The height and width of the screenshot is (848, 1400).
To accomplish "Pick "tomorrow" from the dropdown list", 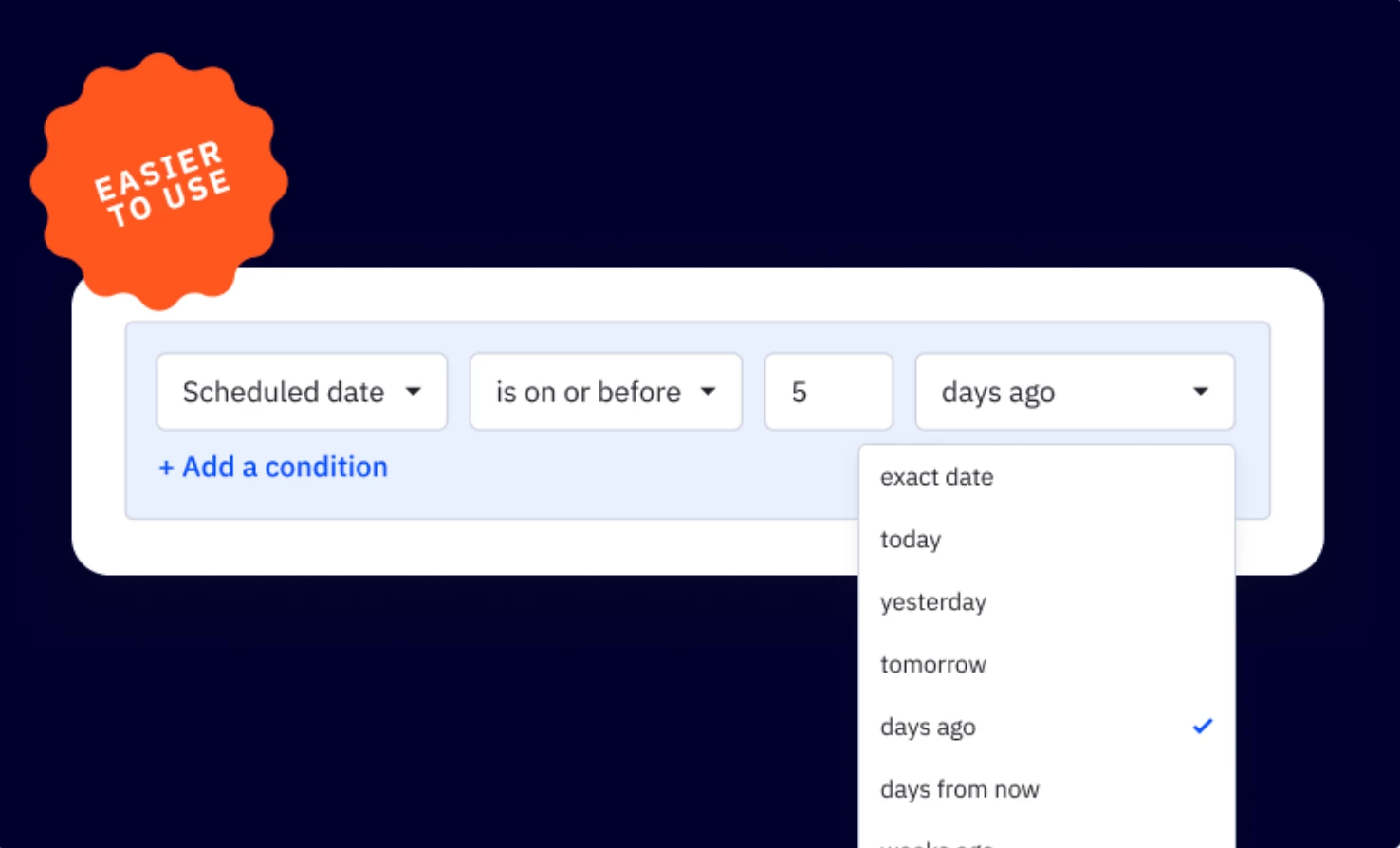I will click(x=932, y=664).
